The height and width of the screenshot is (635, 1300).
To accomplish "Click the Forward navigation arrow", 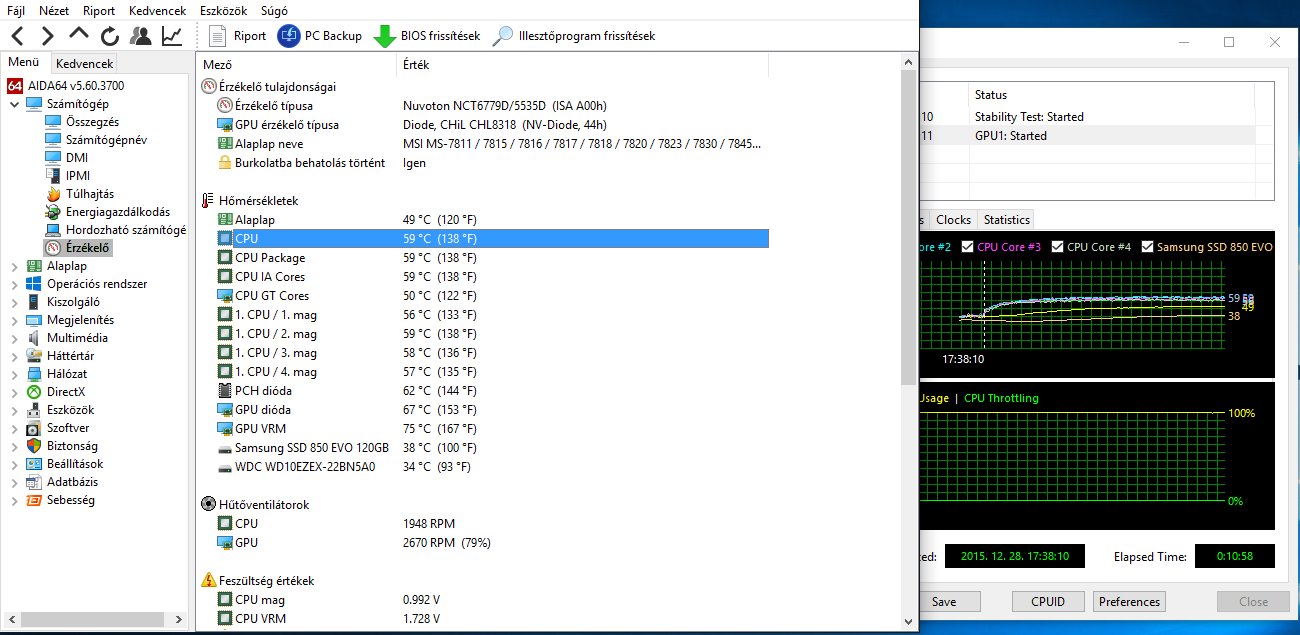I will (x=47, y=36).
